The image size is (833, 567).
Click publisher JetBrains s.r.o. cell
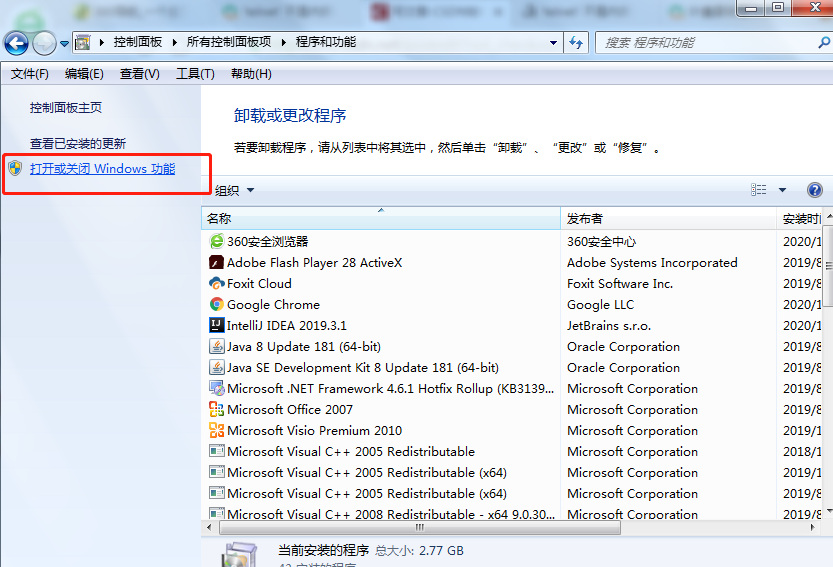(609, 326)
